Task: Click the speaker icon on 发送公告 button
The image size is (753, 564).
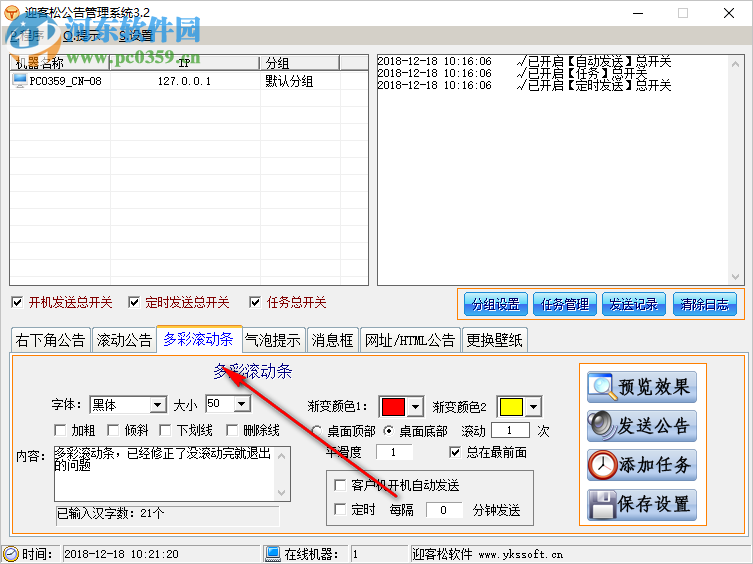Action: [603, 426]
